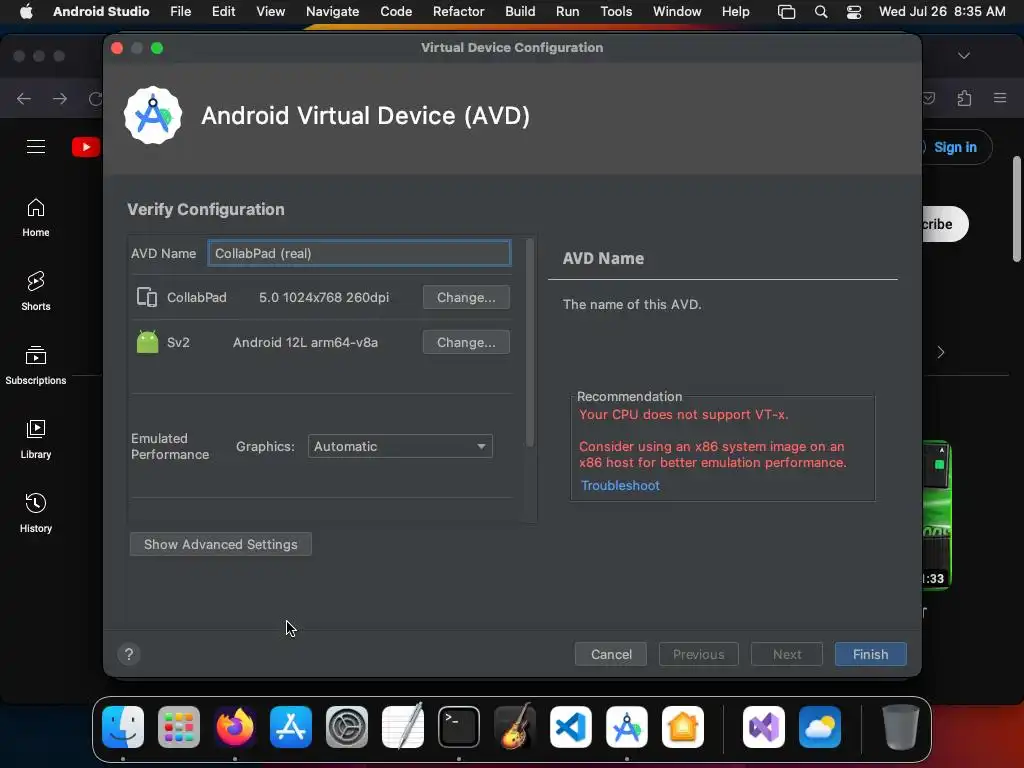The width and height of the screenshot is (1024, 768).
Task: Open TextEdit notepad icon in dock
Action: point(403,727)
